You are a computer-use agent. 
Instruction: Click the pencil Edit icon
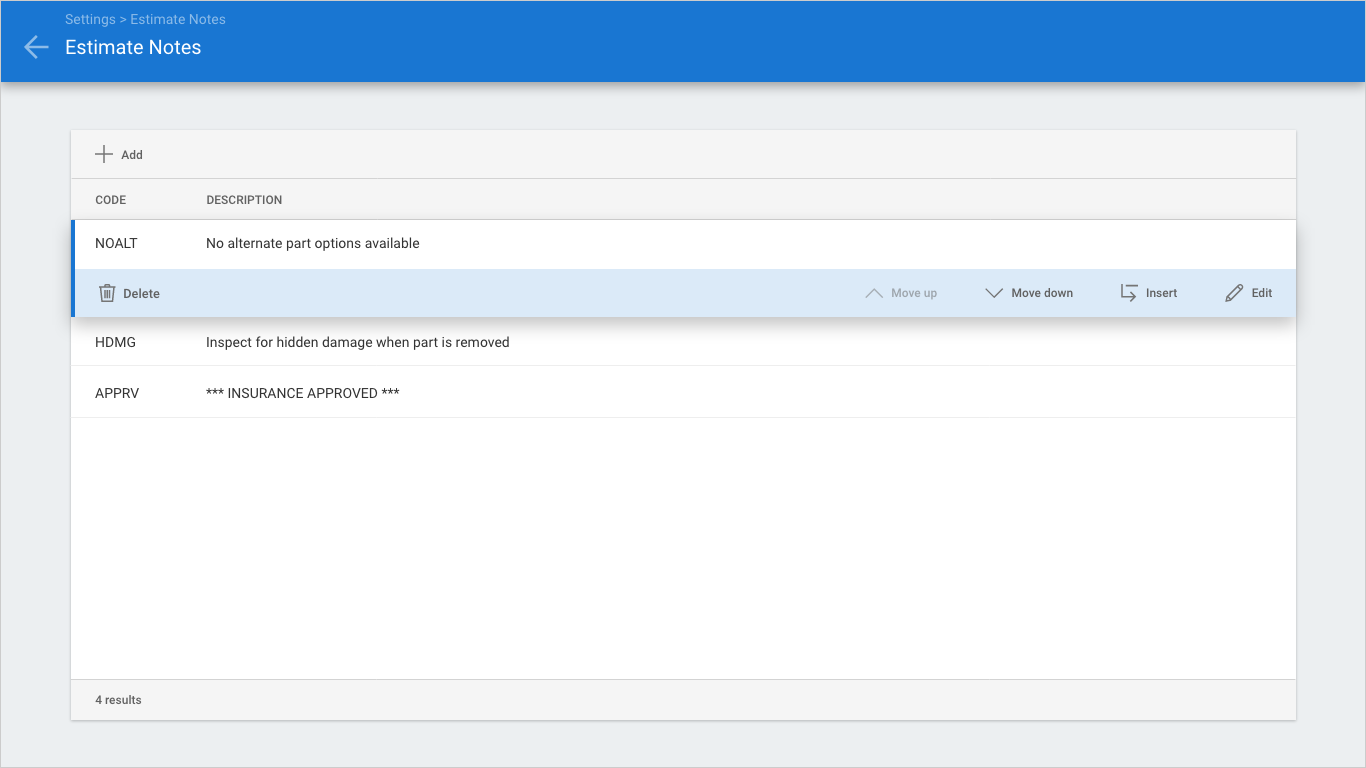pyautogui.click(x=1234, y=293)
